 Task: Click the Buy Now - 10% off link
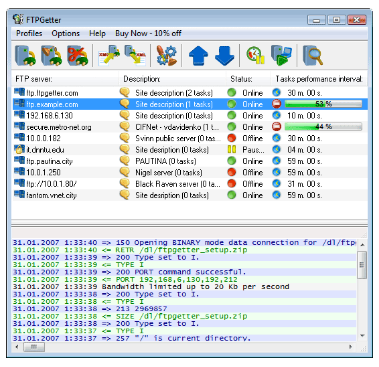(148, 33)
